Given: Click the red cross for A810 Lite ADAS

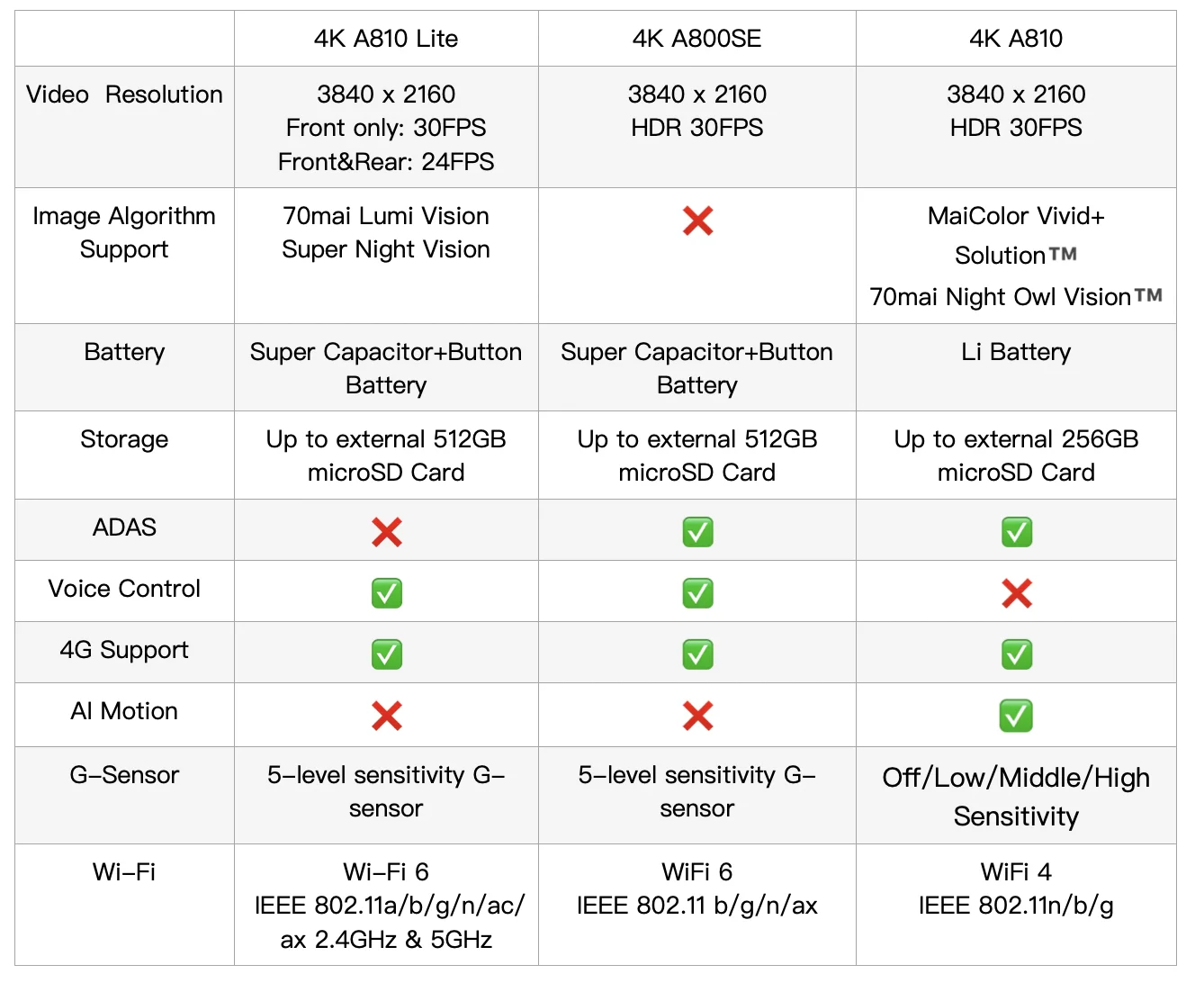Looking at the screenshot, I should pyautogui.click(x=387, y=532).
